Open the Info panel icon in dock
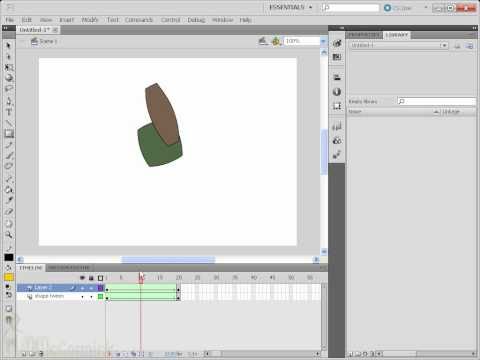The width and height of the screenshot is (480, 360). (x=337, y=92)
